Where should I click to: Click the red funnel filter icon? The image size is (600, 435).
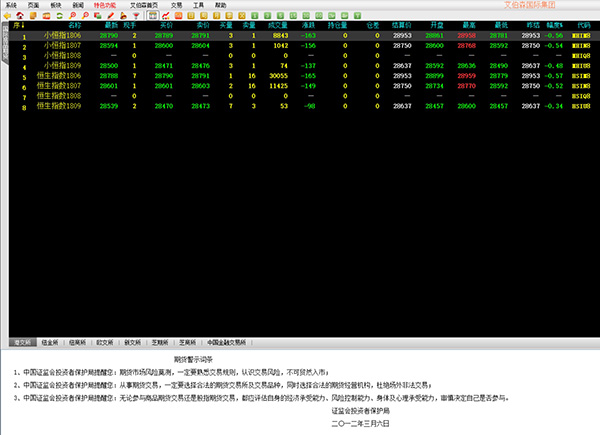(x=136, y=16)
